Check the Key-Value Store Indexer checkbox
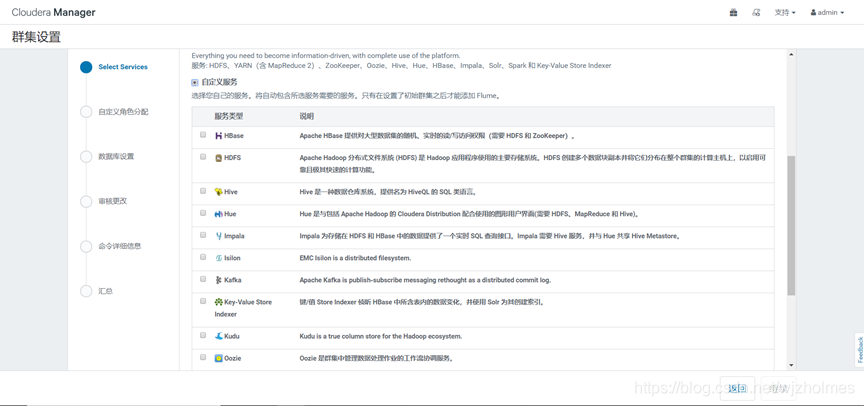The height and width of the screenshot is (406, 864). tap(203, 301)
